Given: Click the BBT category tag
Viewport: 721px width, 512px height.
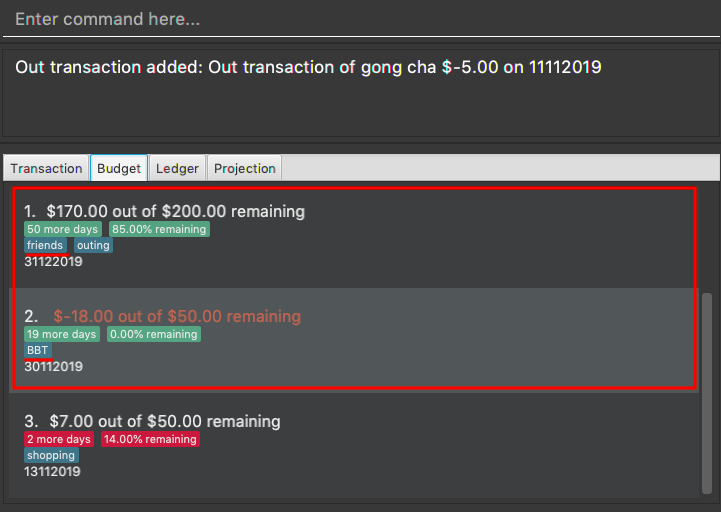Looking at the screenshot, I should tap(38, 350).
